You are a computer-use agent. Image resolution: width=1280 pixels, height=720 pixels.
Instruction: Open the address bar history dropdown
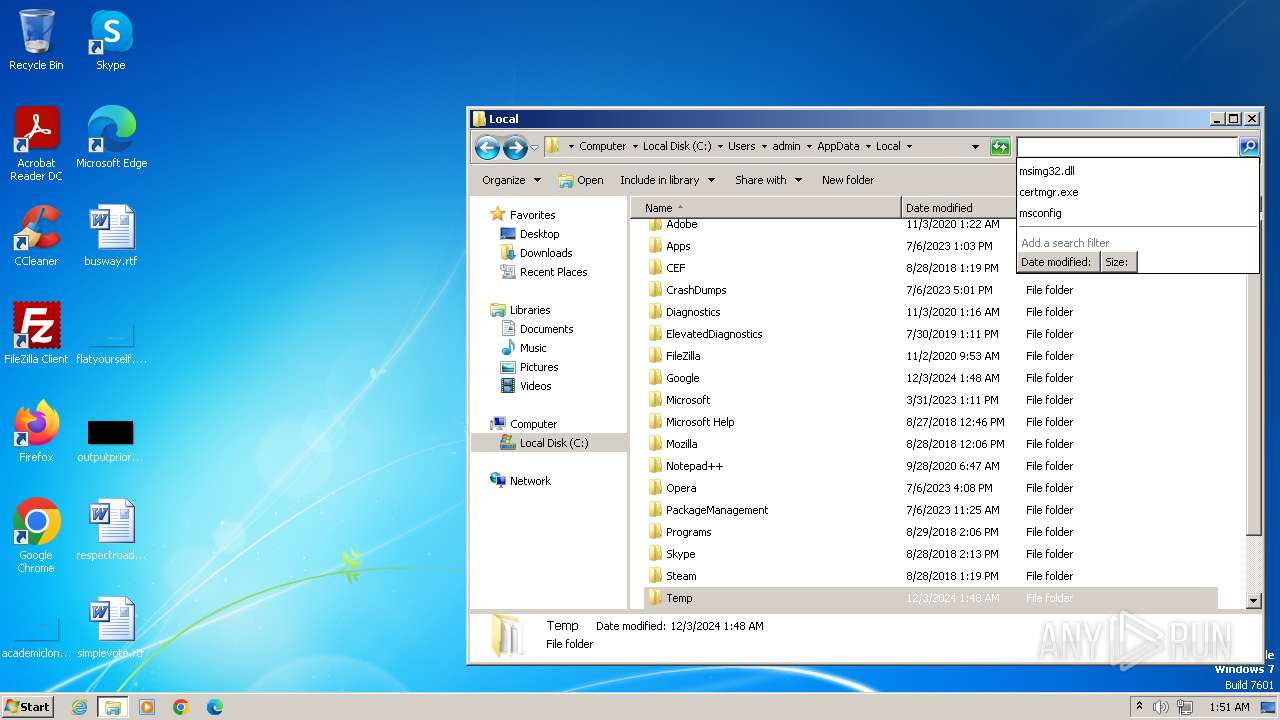coord(975,147)
